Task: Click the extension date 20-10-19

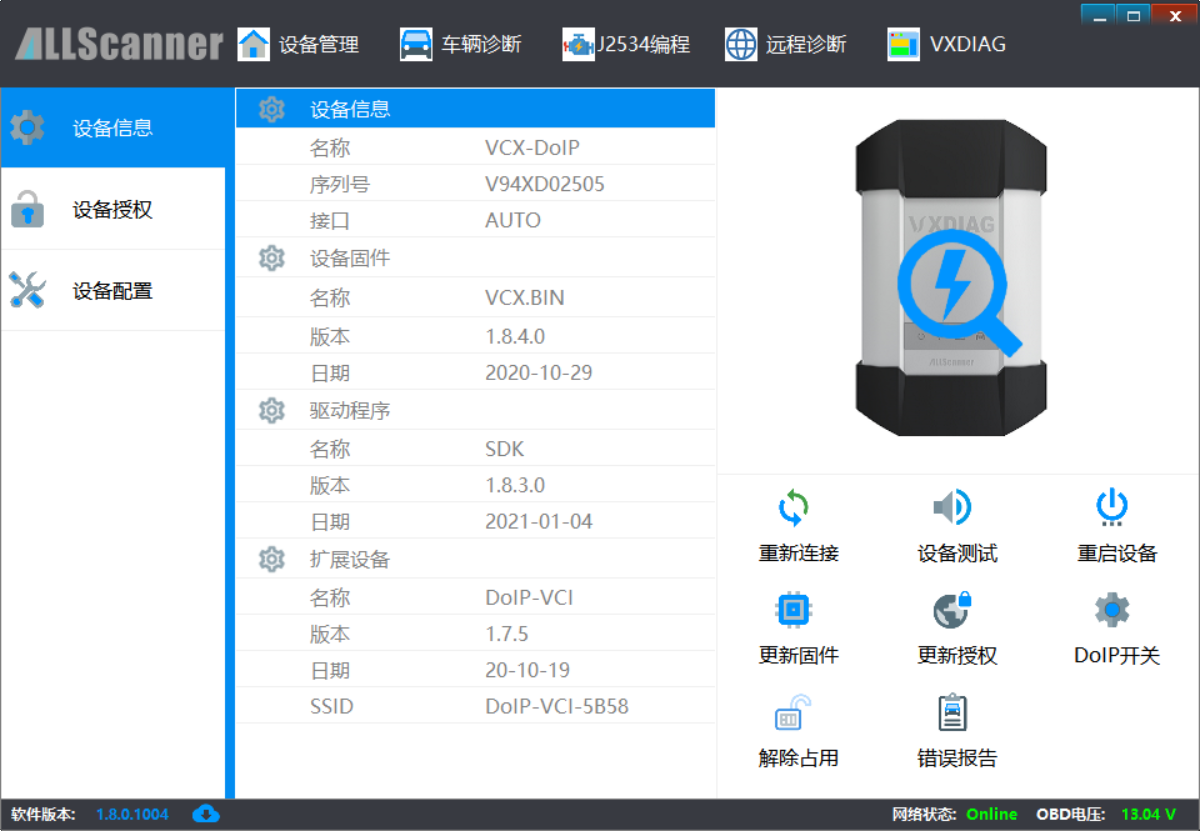Action: 528,670
